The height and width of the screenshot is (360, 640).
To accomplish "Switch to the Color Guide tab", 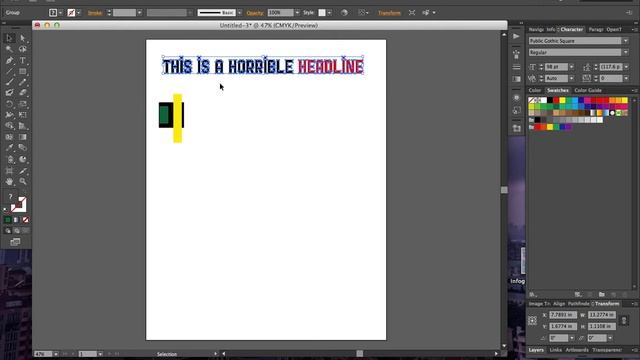I will [588, 90].
